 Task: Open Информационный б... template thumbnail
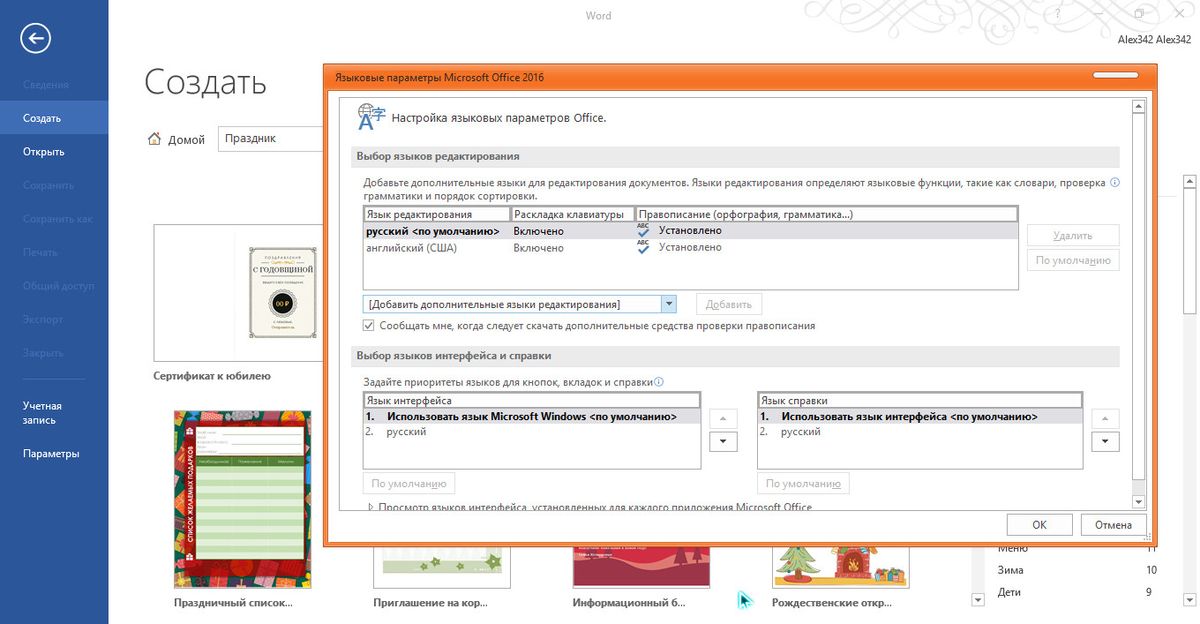pyautogui.click(x=641, y=567)
